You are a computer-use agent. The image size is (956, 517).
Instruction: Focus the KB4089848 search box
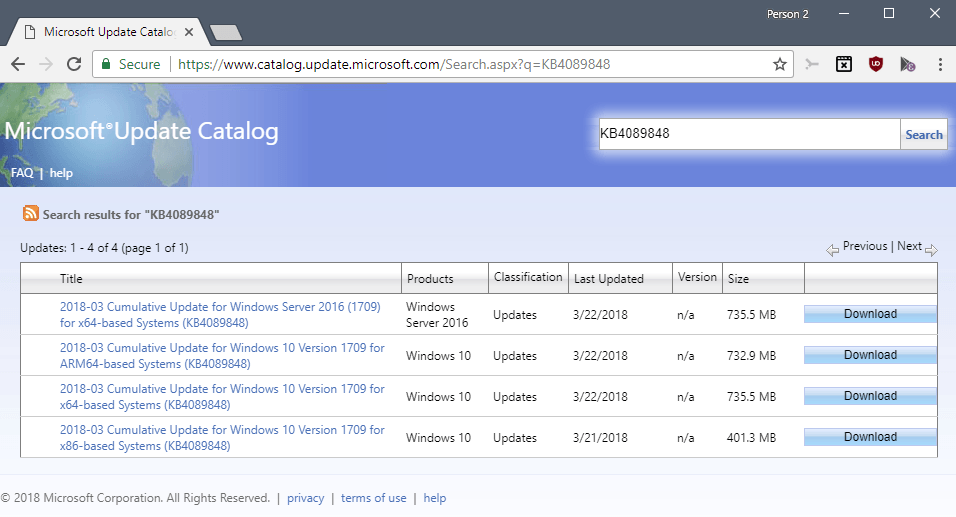[x=749, y=134]
